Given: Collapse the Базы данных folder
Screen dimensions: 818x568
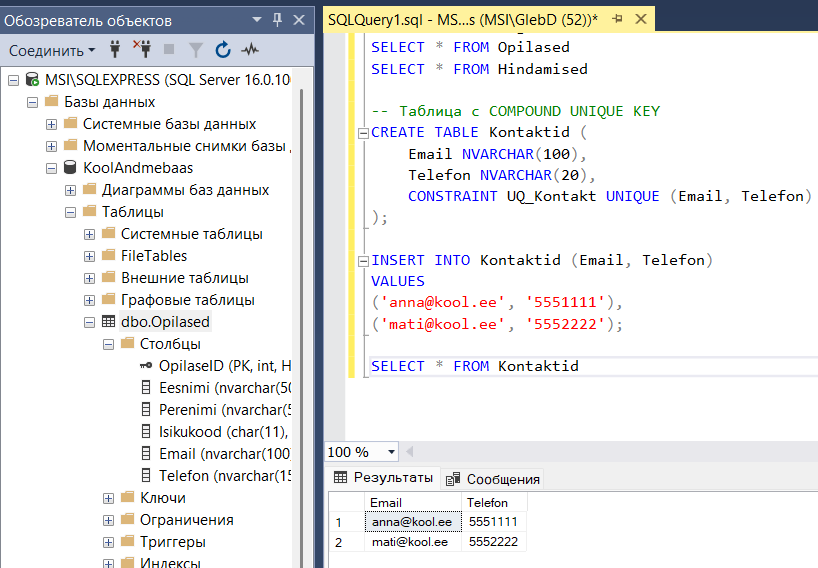Looking at the screenshot, I should click(x=32, y=102).
